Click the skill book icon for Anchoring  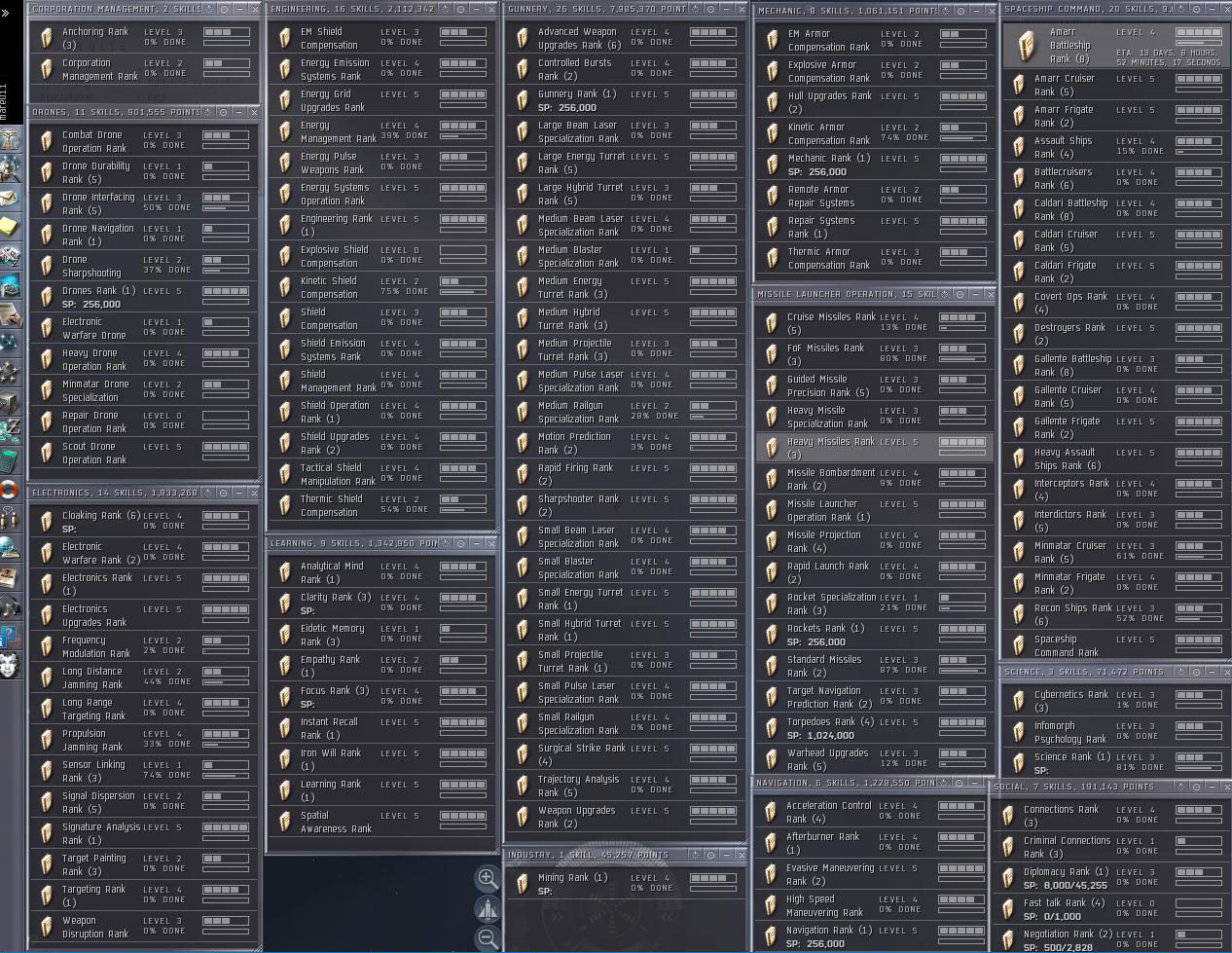point(45,38)
